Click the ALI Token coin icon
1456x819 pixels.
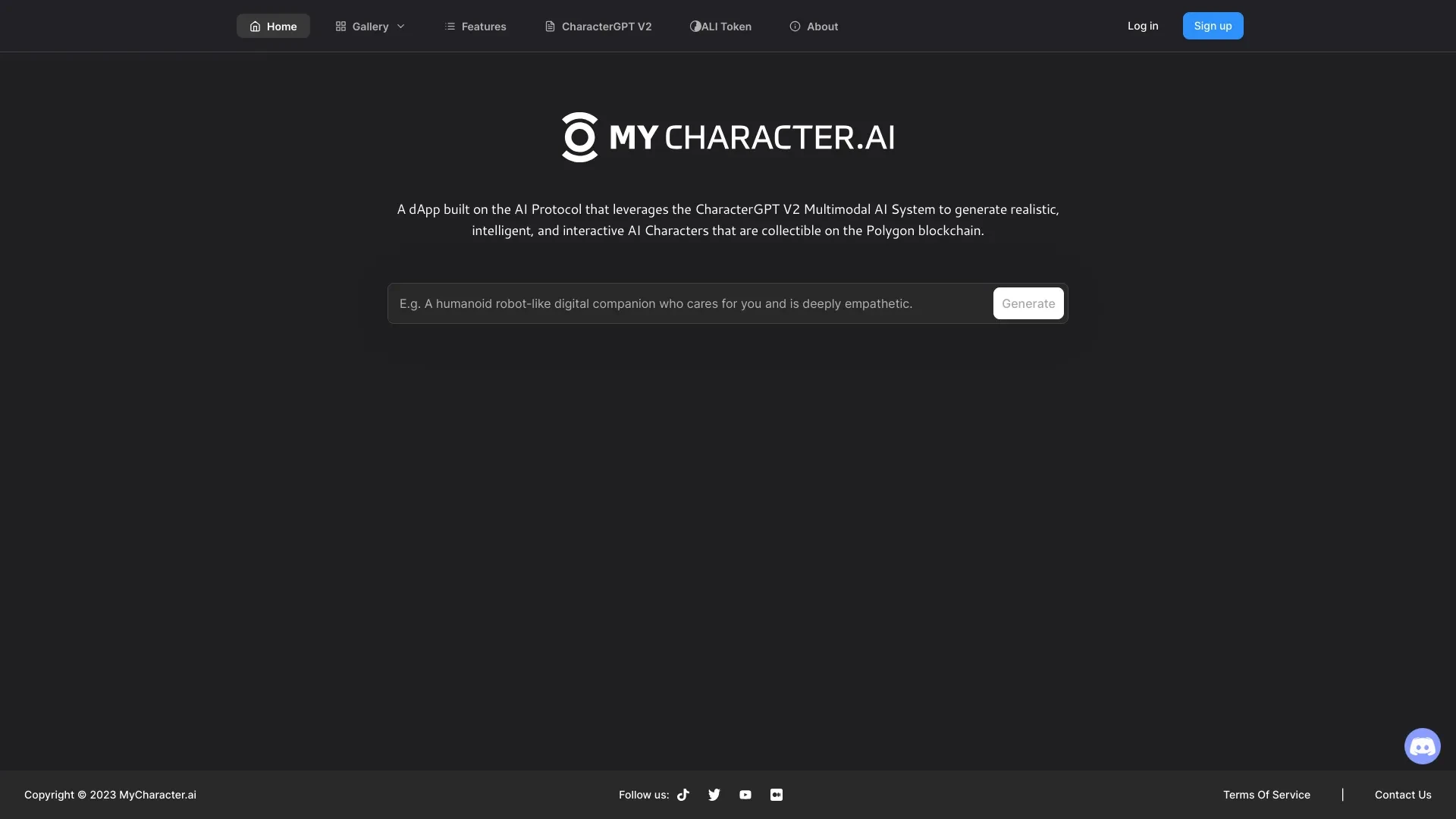(694, 25)
